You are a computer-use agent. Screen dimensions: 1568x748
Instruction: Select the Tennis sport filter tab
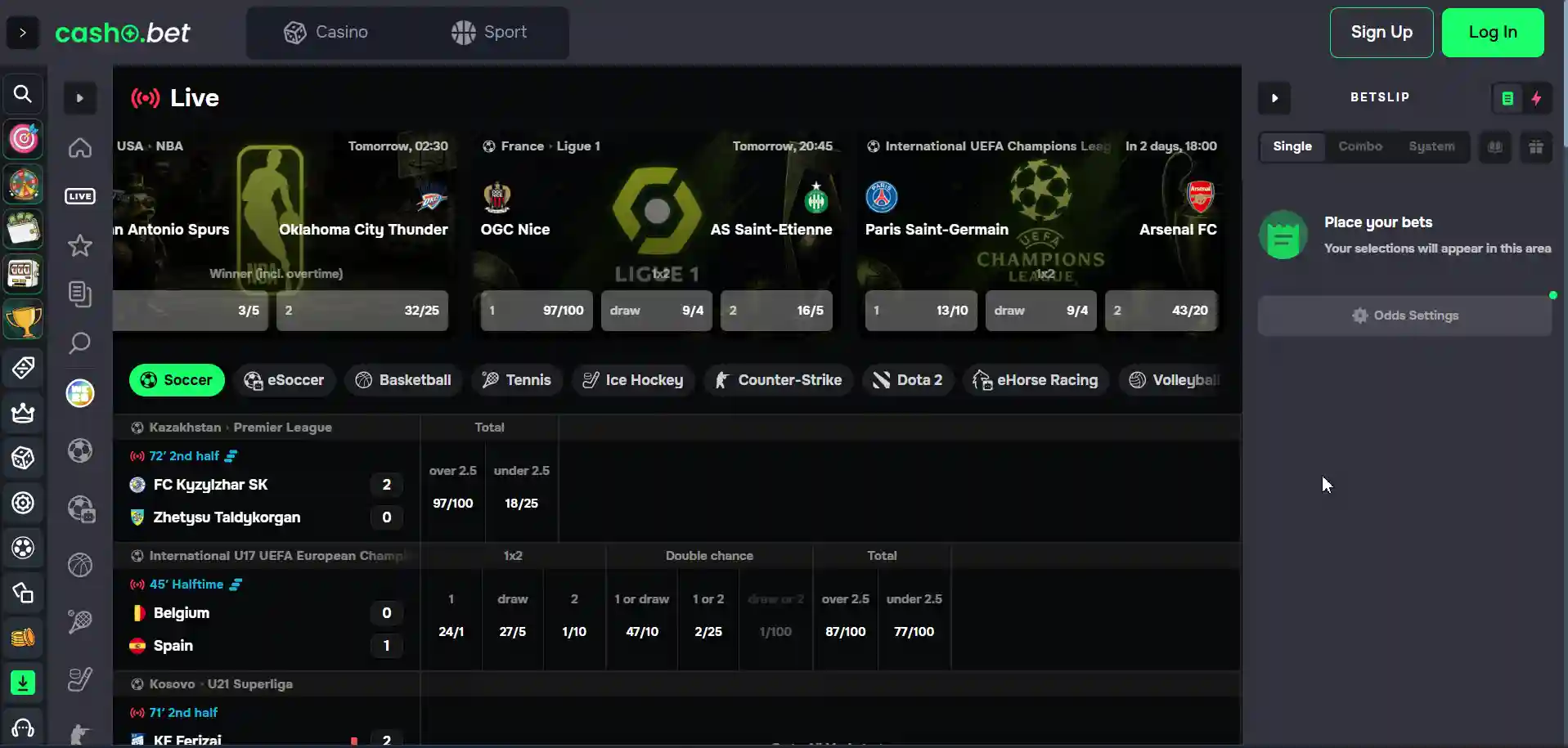[517, 380]
